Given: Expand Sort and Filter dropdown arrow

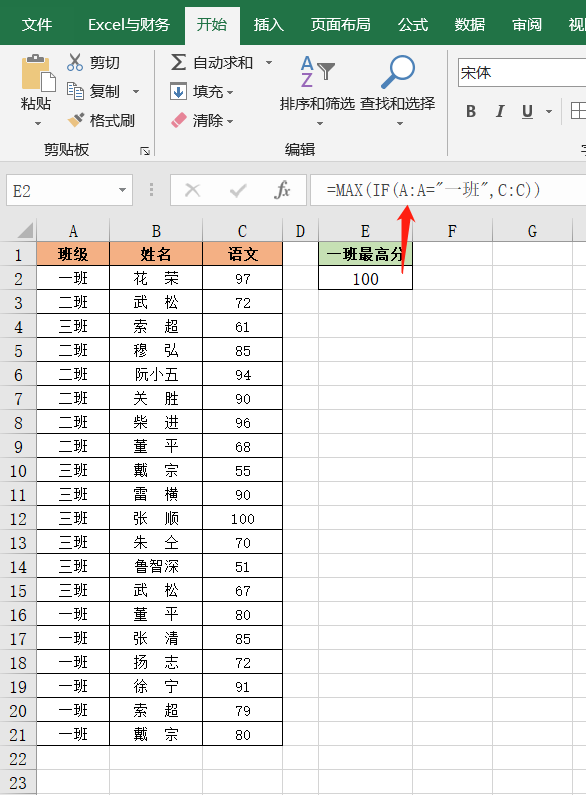Looking at the screenshot, I should click(320, 123).
